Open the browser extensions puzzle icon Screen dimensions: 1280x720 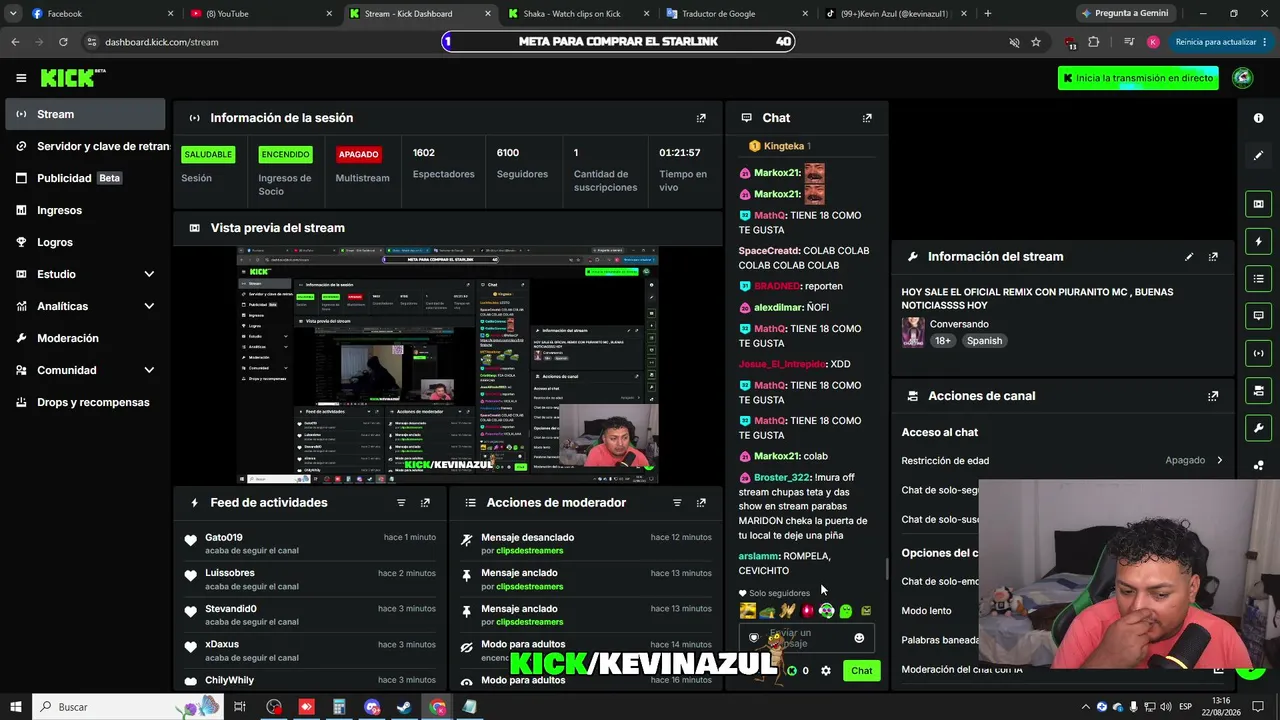coord(1093,42)
